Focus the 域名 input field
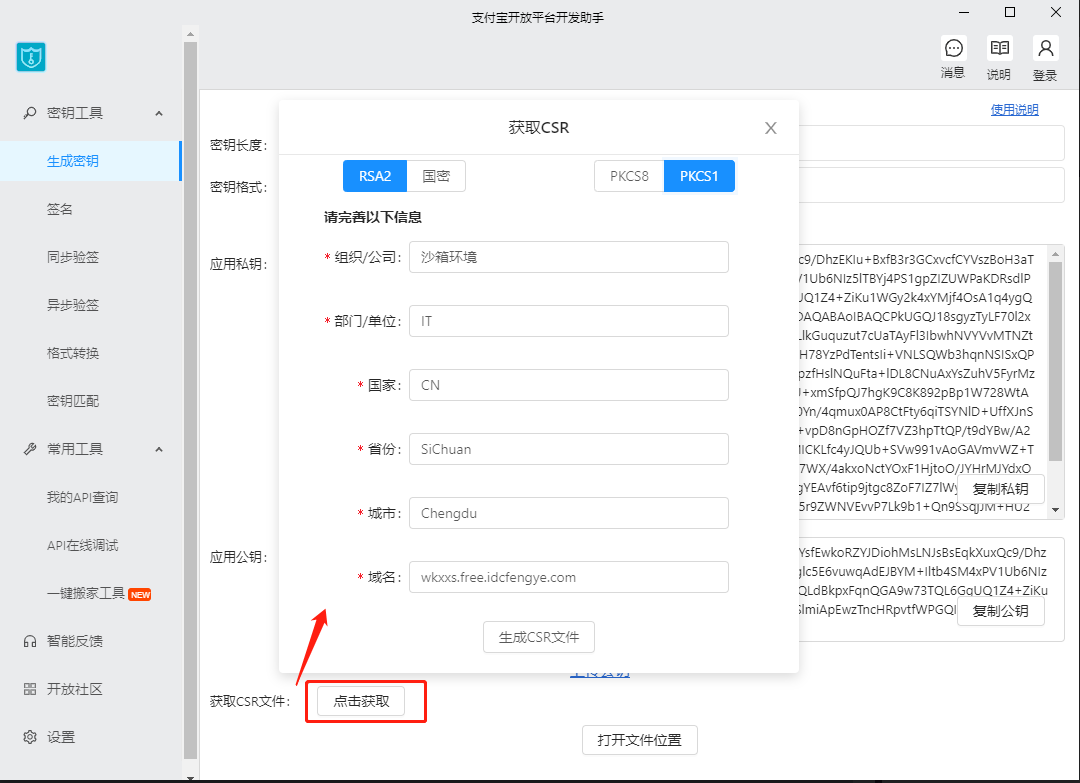Image resolution: width=1080 pixels, height=783 pixels. (569, 577)
